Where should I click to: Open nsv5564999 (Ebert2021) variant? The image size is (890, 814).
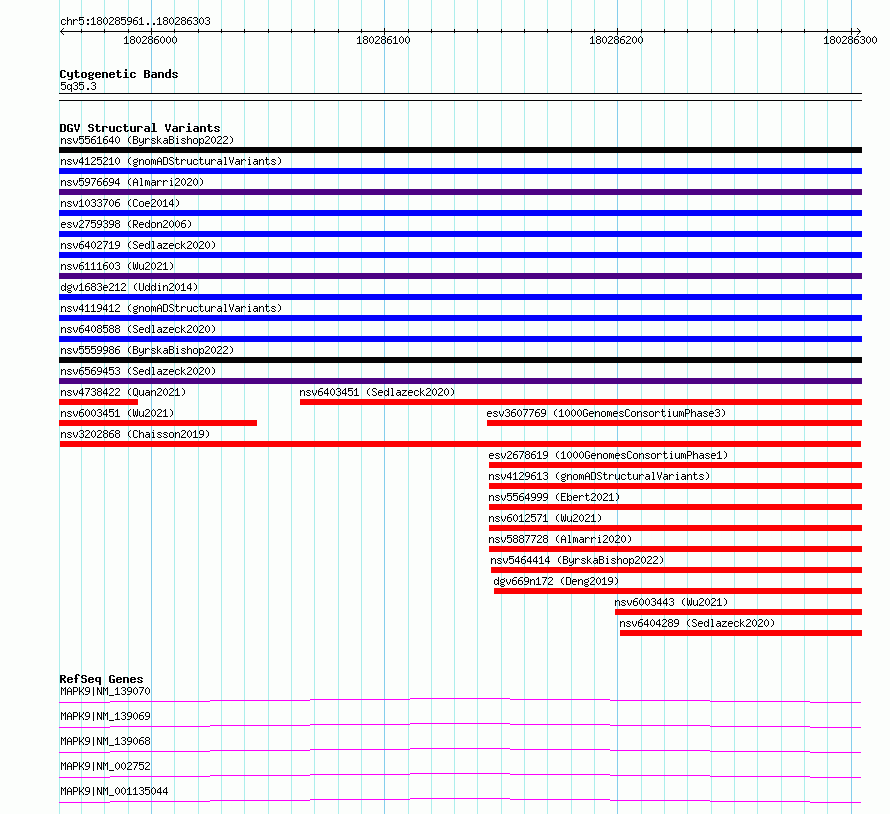(x=554, y=497)
